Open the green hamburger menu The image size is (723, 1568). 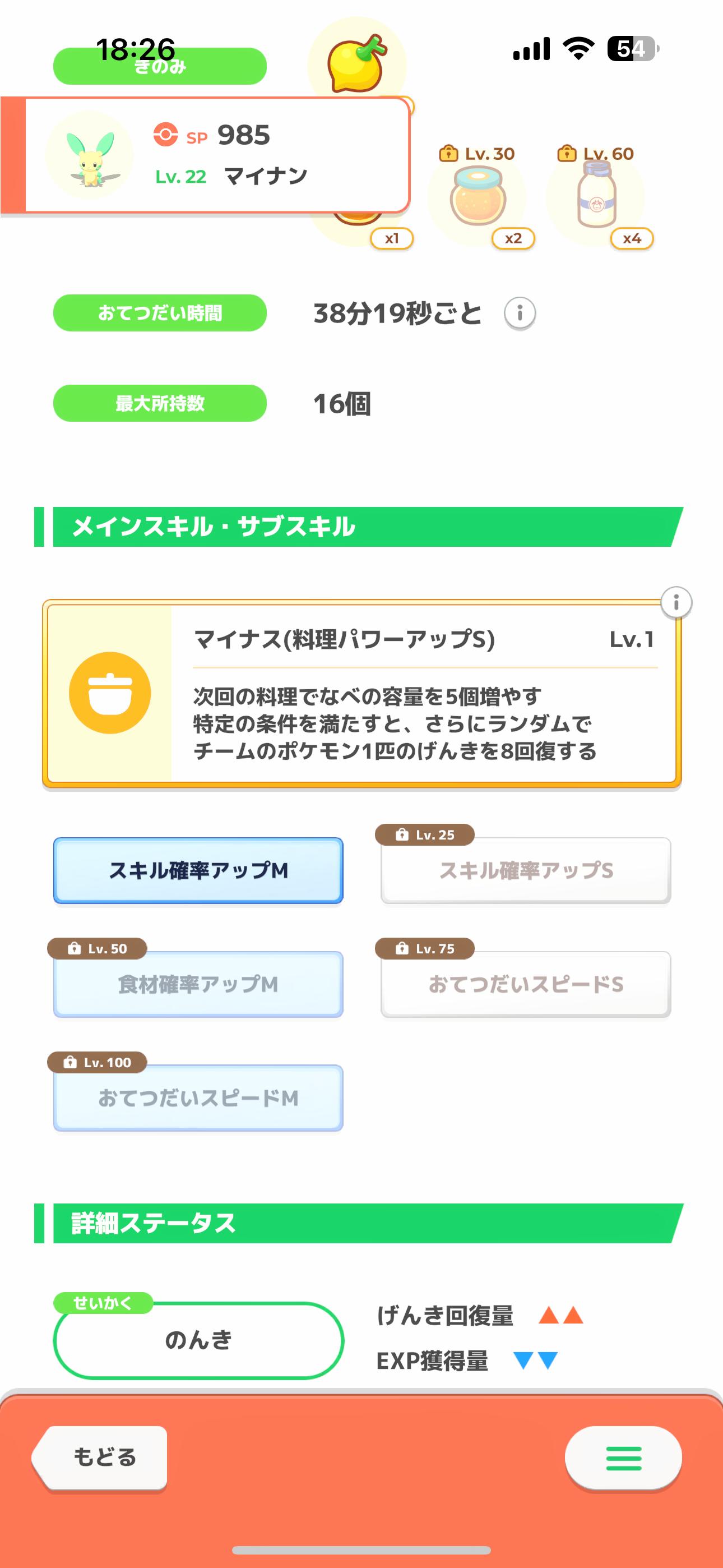click(623, 1457)
